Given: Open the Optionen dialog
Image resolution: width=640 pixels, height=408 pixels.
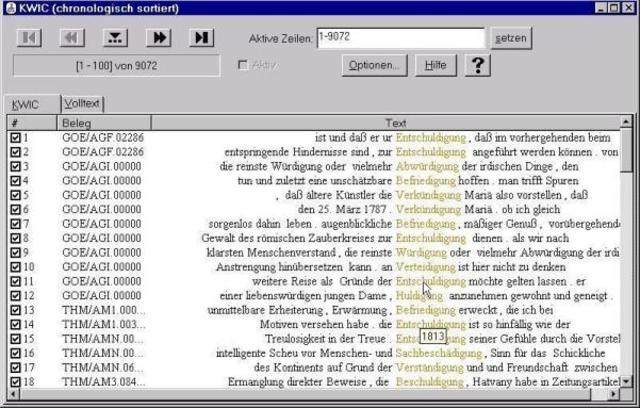Looking at the screenshot, I should click(374, 65).
